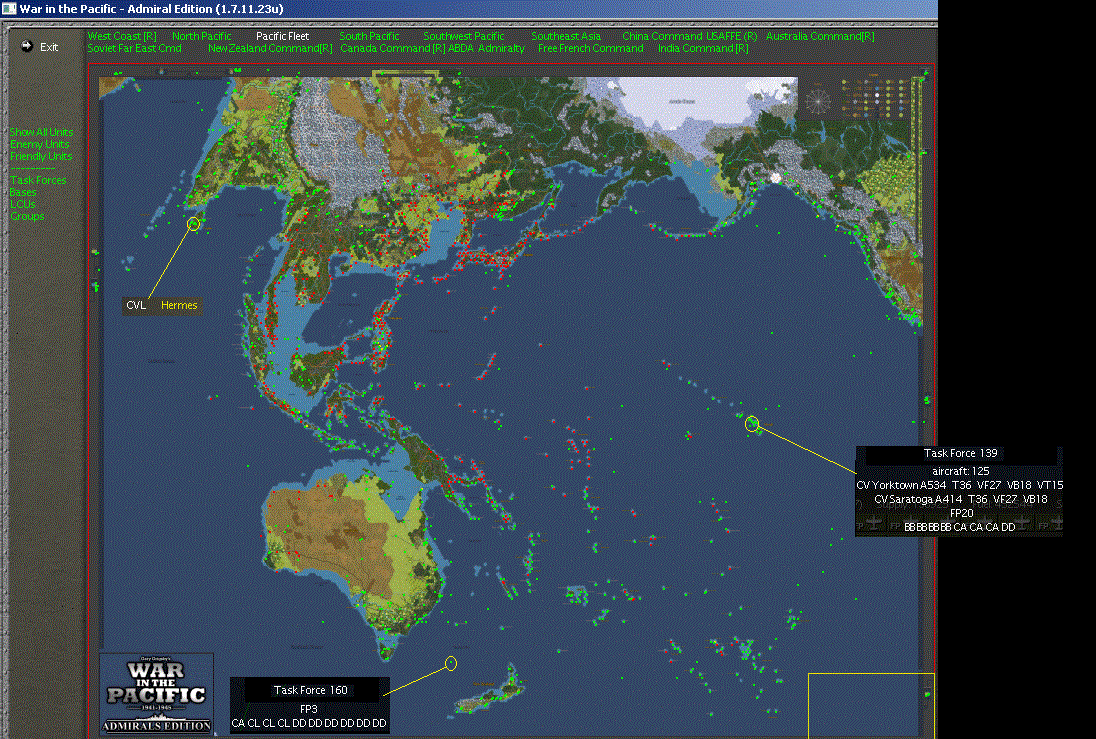
Task: Select the South Pacific command
Action: point(369,36)
